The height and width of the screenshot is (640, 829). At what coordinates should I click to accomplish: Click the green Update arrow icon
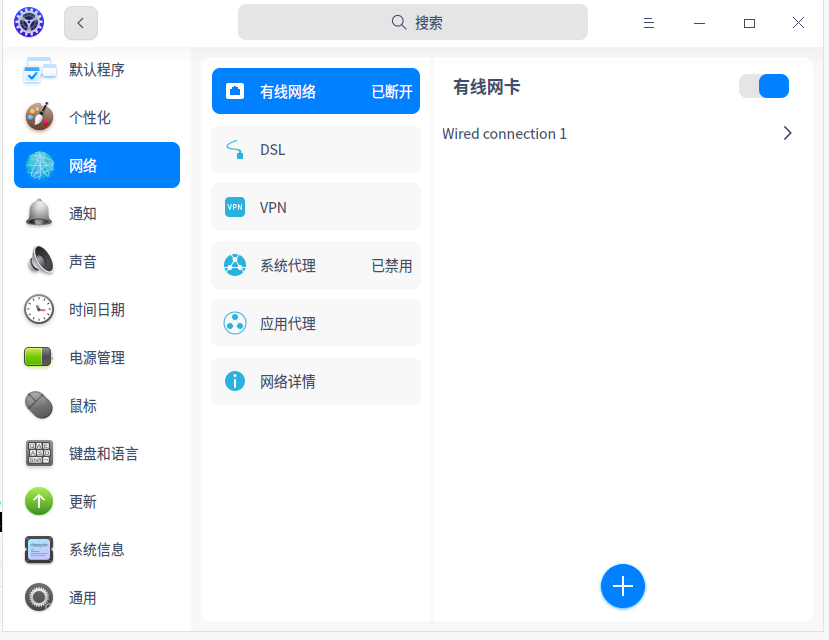(x=39, y=501)
